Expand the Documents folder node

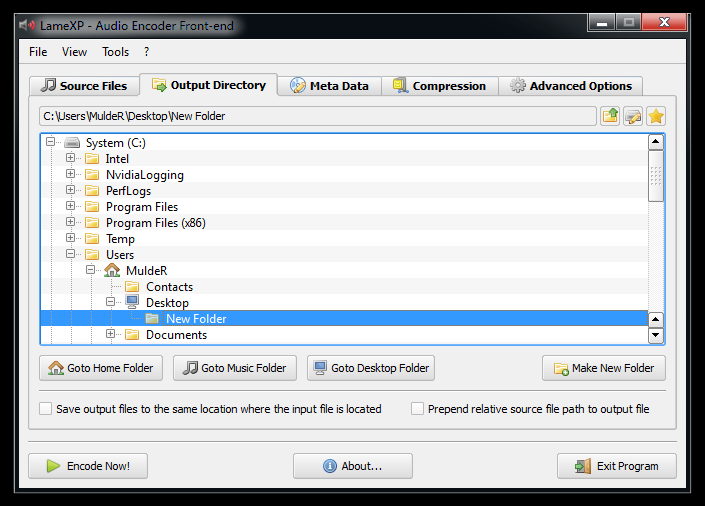[111, 335]
